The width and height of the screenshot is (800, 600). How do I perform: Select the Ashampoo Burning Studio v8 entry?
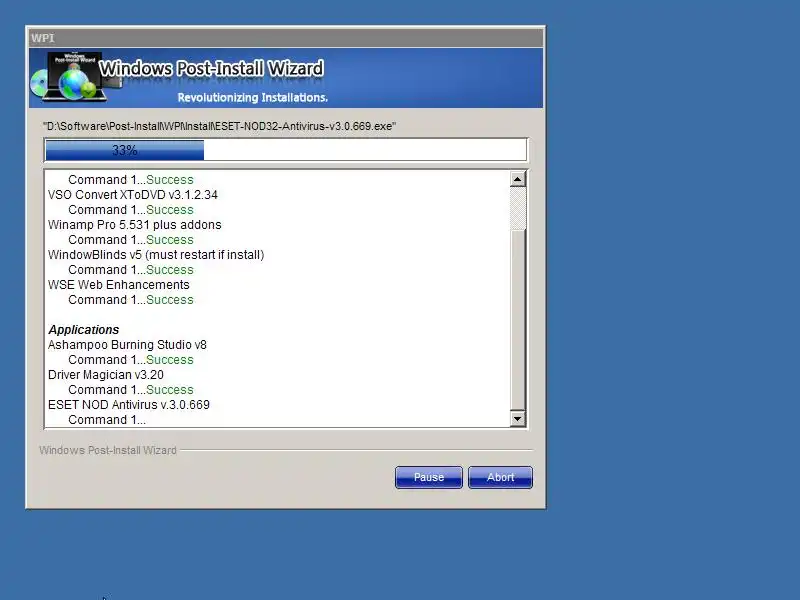[127, 345]
